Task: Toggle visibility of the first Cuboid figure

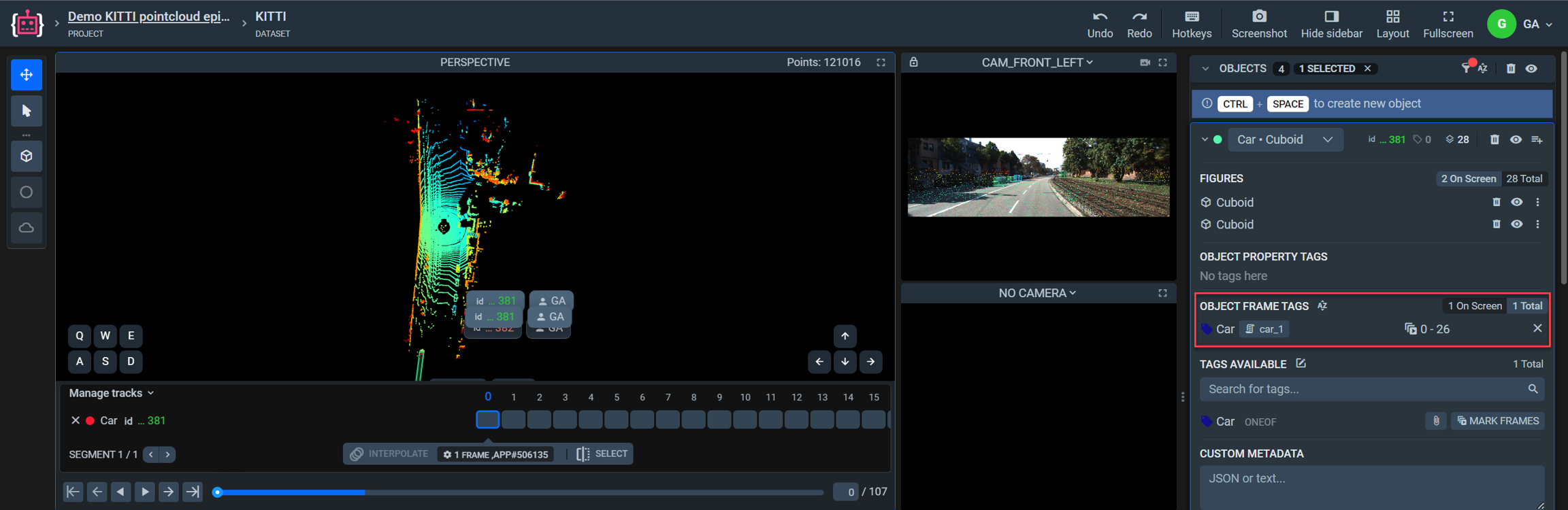Action: [1517, 202]
